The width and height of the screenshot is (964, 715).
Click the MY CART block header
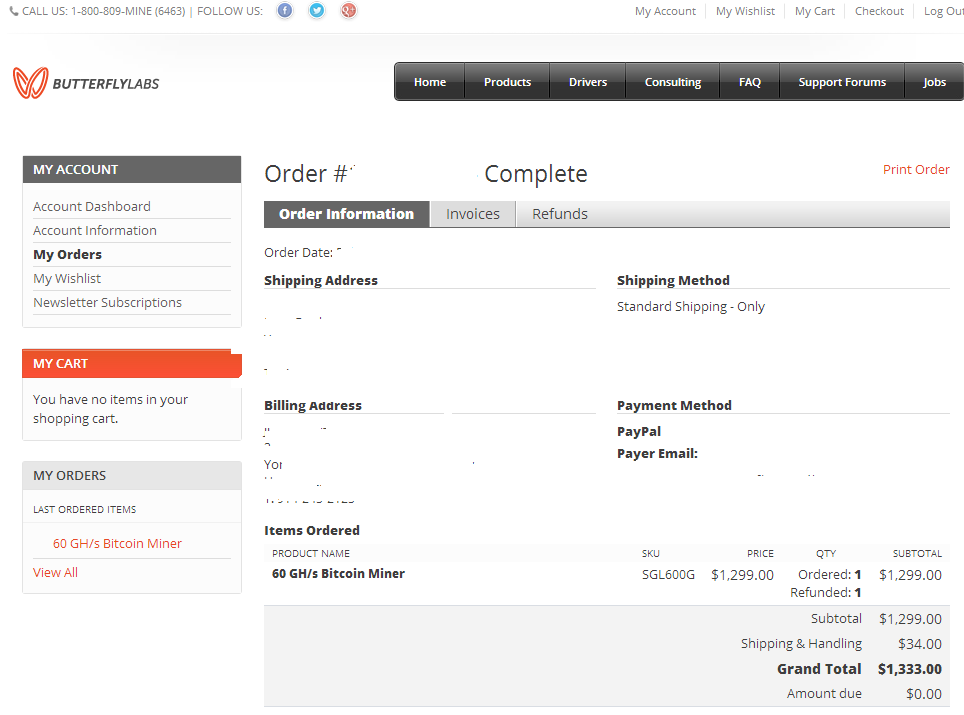[x=132, y=363]
